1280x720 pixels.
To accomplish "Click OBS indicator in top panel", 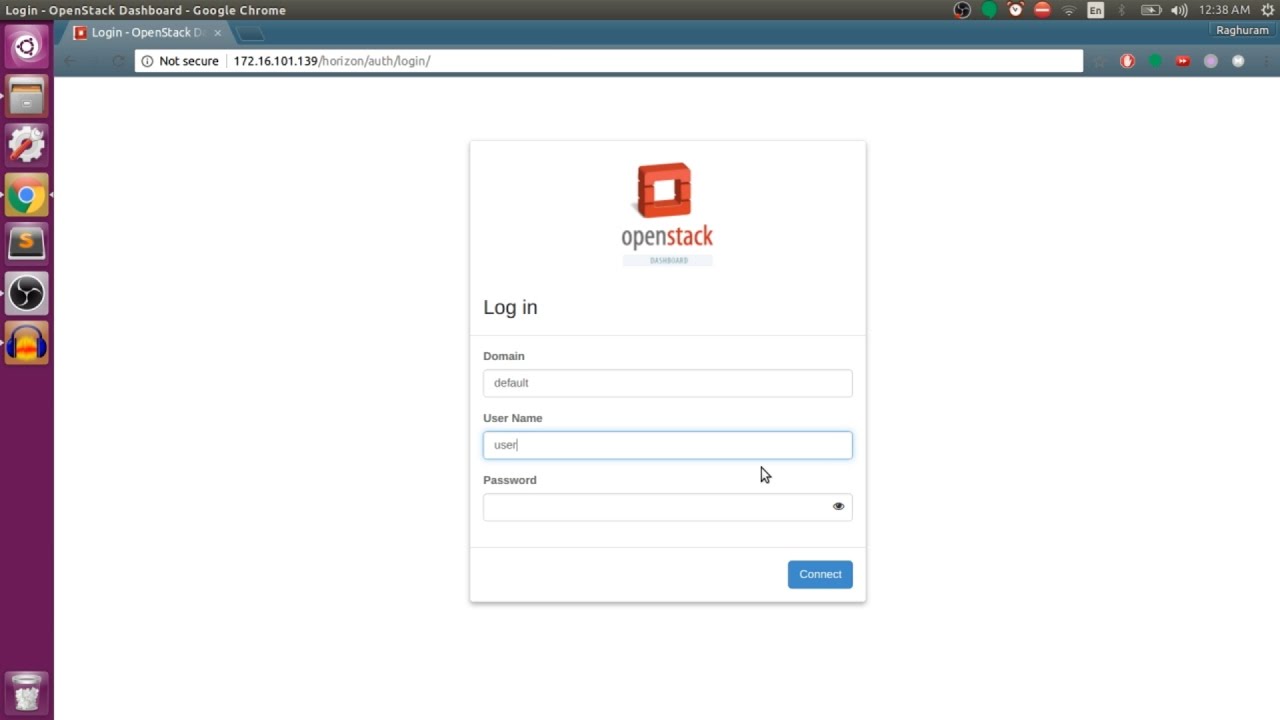I will (962, 10).
